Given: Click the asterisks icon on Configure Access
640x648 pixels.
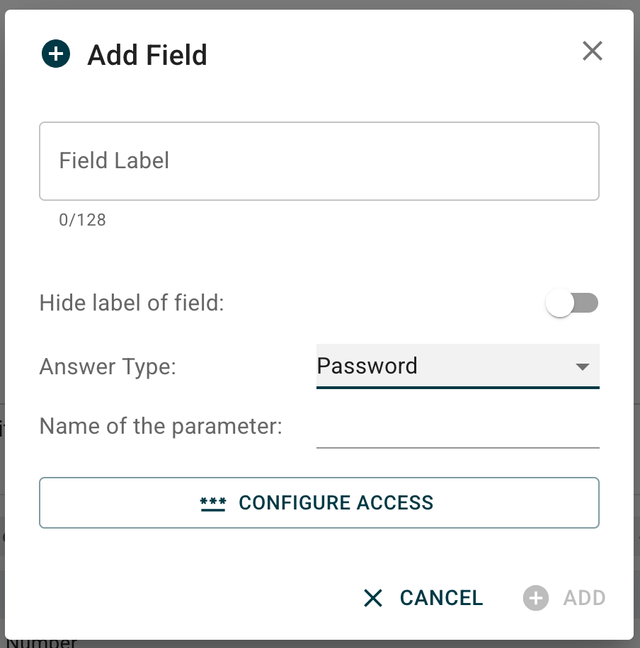Looking at the screenshot, I should [213, 503].
